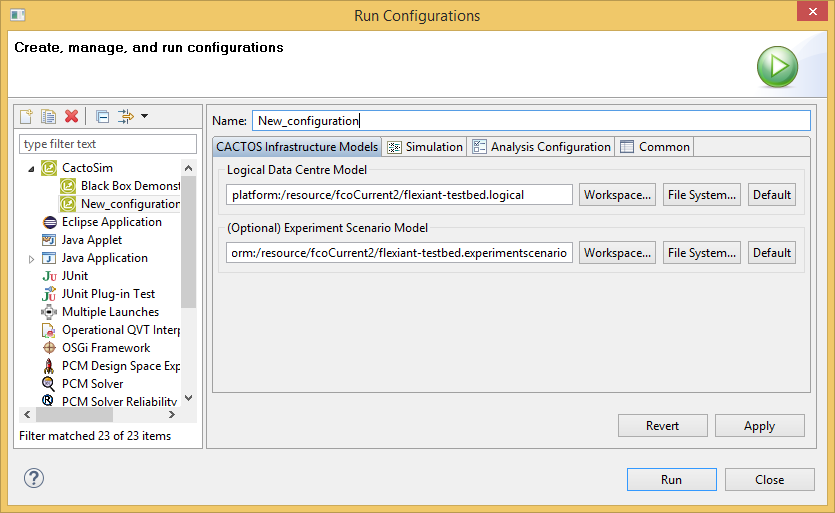Expand the Java Application tree node
Viewport: 835px width, 513px height.
[x=31, y=259]
